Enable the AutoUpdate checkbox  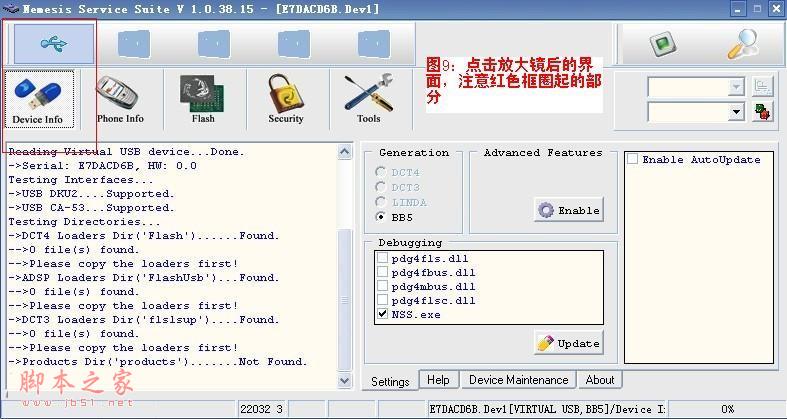[x=632, y=160]
